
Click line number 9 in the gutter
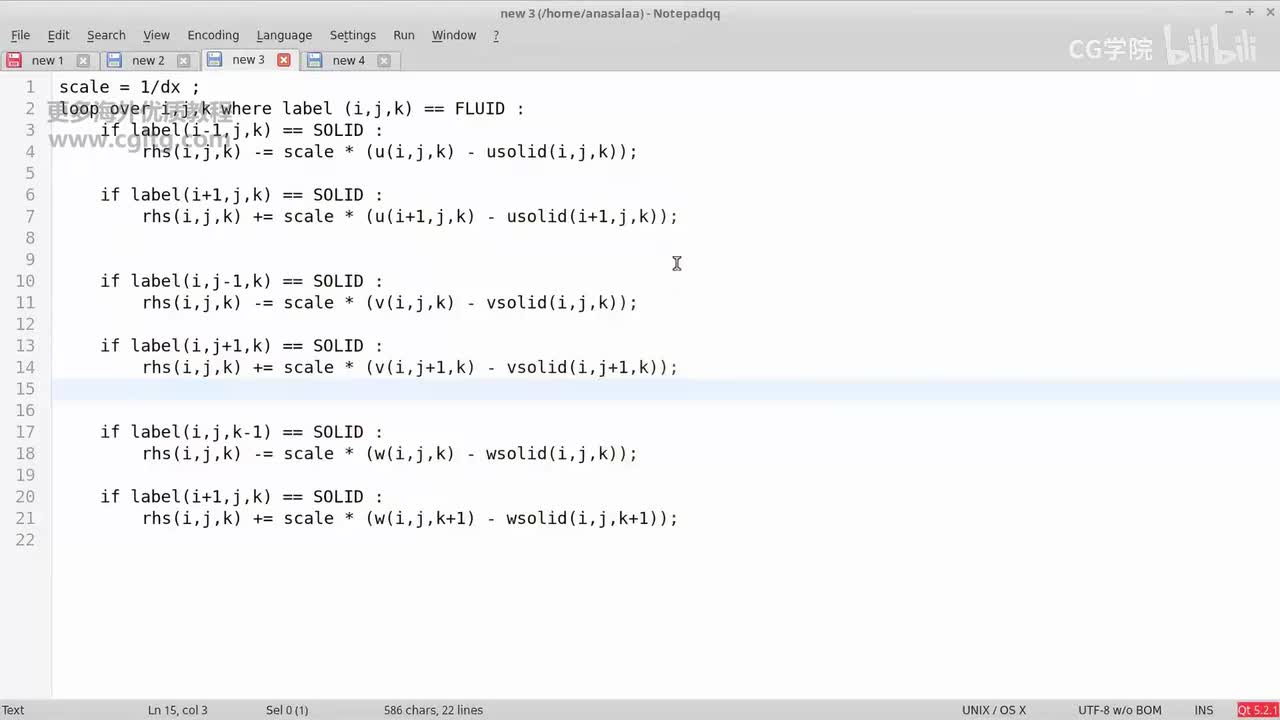point(30,260)
